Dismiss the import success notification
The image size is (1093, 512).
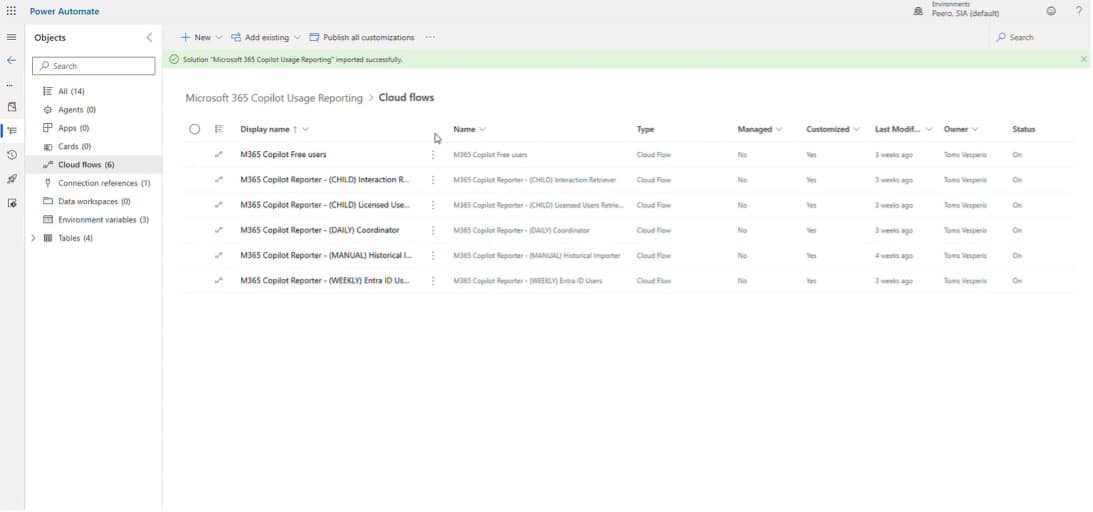coord(1083,60)
